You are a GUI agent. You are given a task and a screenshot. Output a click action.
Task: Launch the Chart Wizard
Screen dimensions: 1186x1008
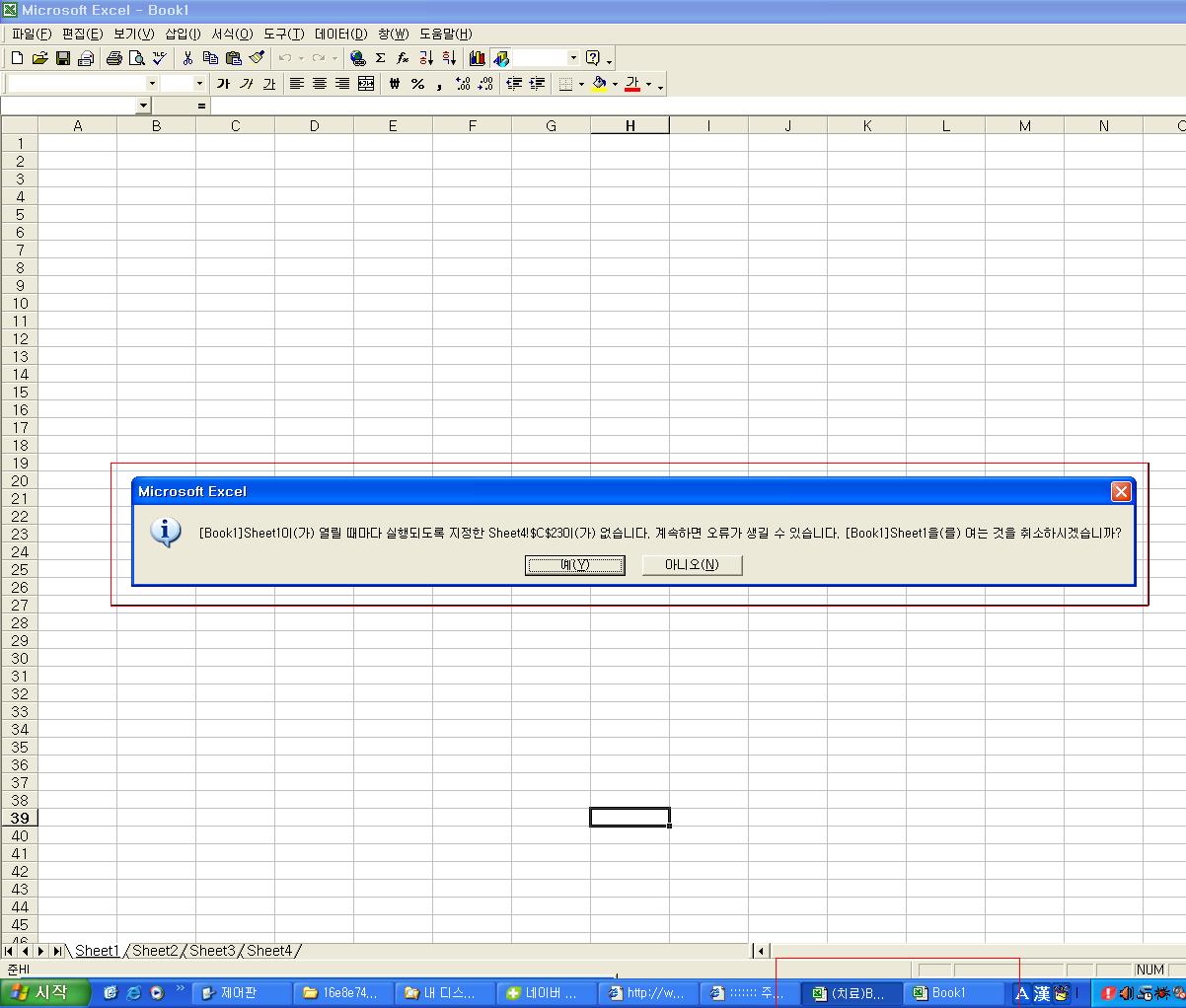click(x=478, y=58)
